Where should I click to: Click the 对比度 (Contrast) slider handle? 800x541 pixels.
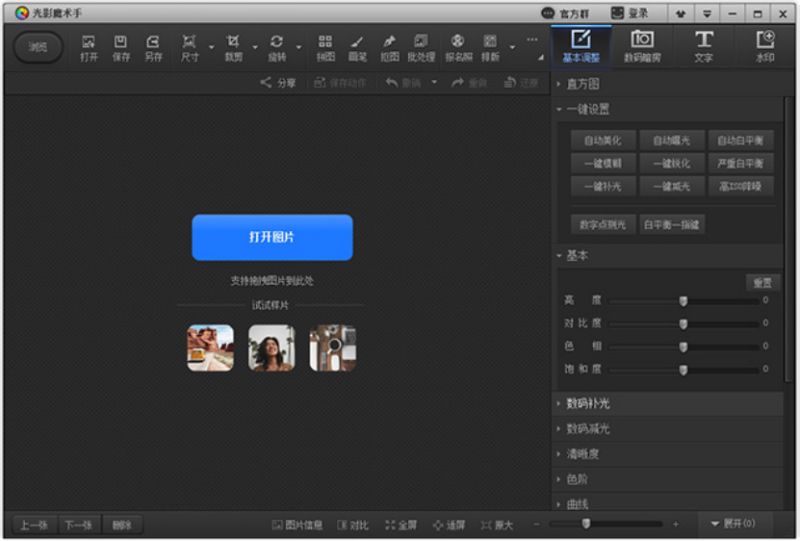coord(684,324)
